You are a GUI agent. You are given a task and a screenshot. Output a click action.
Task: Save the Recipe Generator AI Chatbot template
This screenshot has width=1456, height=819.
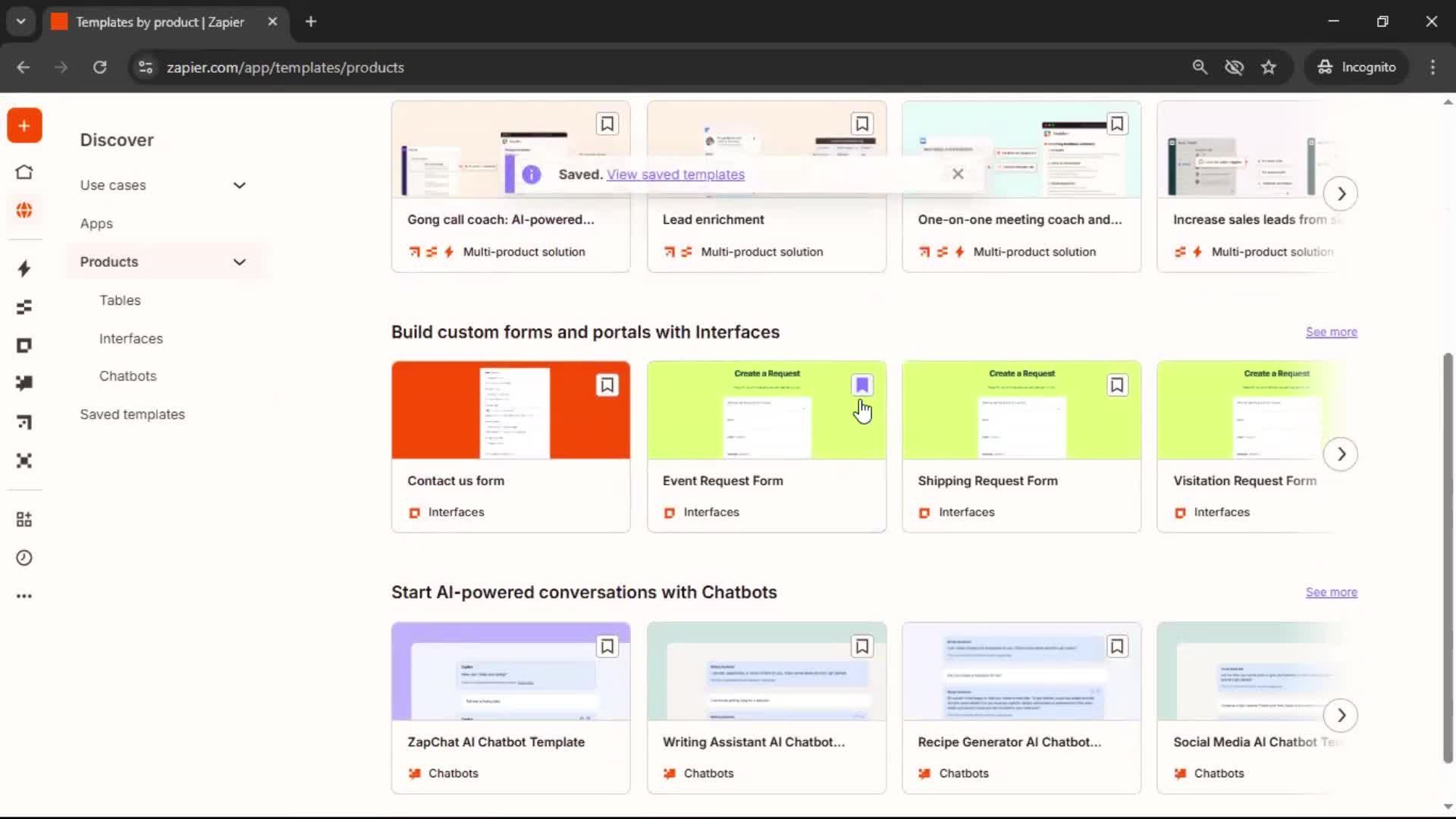click(1117, 647)
